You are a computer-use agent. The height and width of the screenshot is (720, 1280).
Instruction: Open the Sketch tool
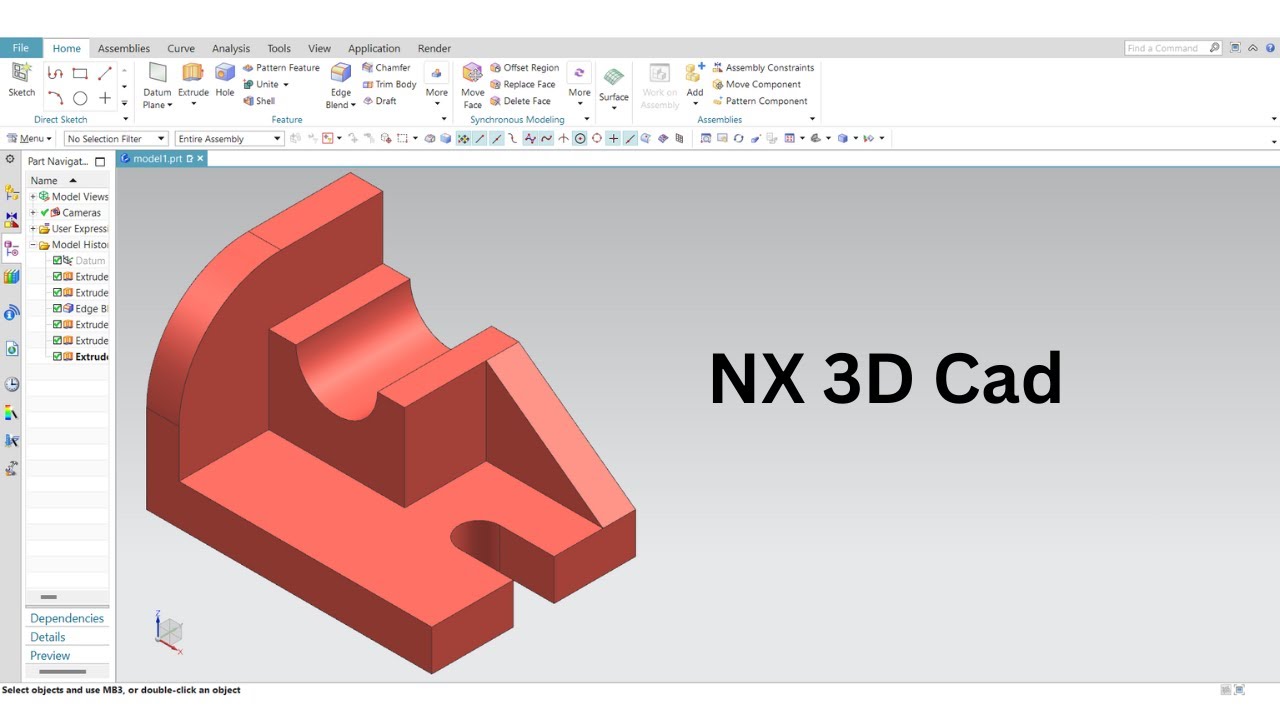click(x=21, y=80)
